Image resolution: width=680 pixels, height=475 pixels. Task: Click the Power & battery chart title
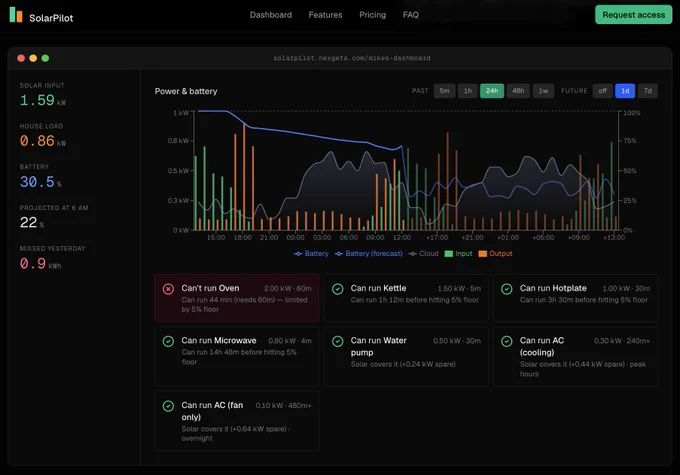(186, 91)
